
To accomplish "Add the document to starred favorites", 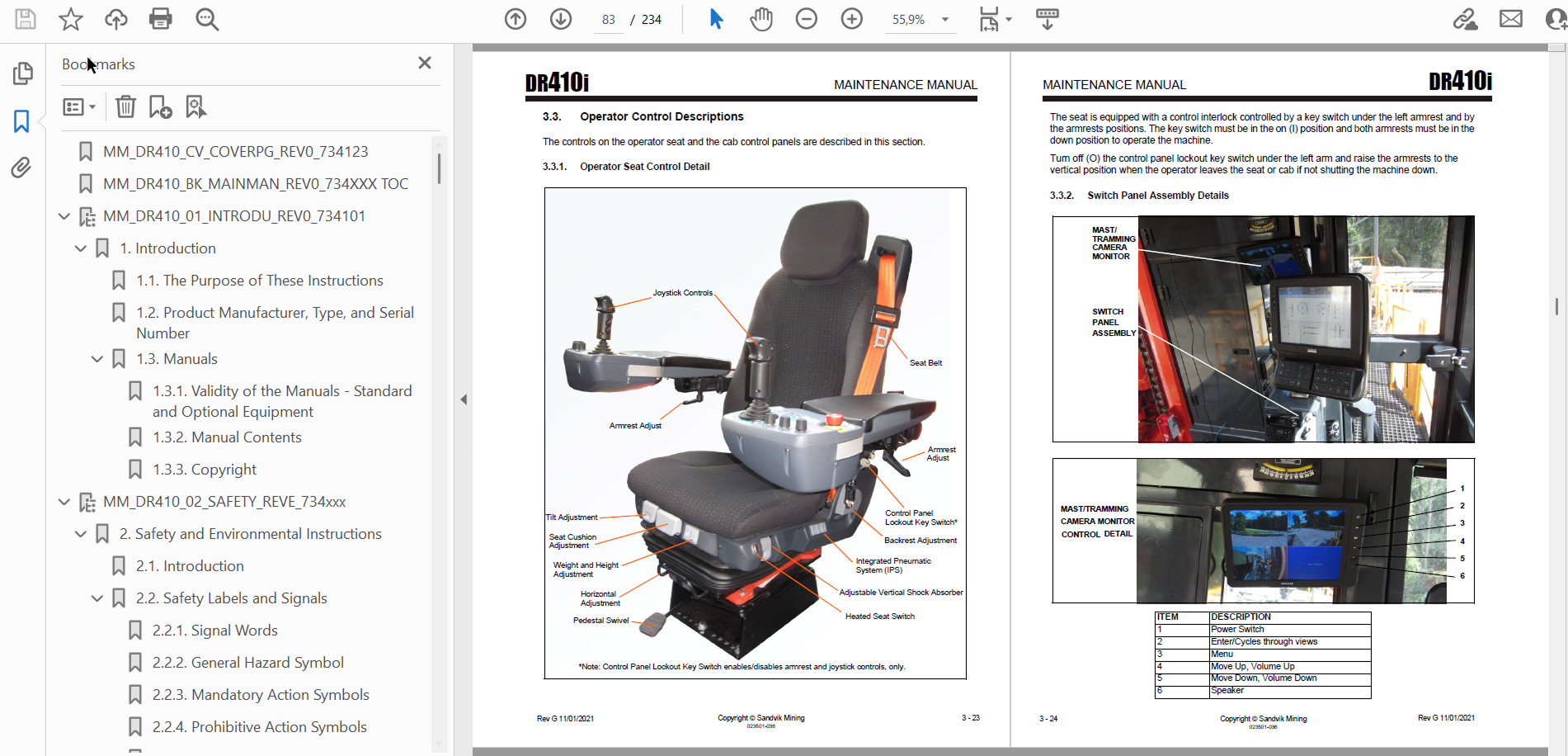I will (x=71, y=19).
